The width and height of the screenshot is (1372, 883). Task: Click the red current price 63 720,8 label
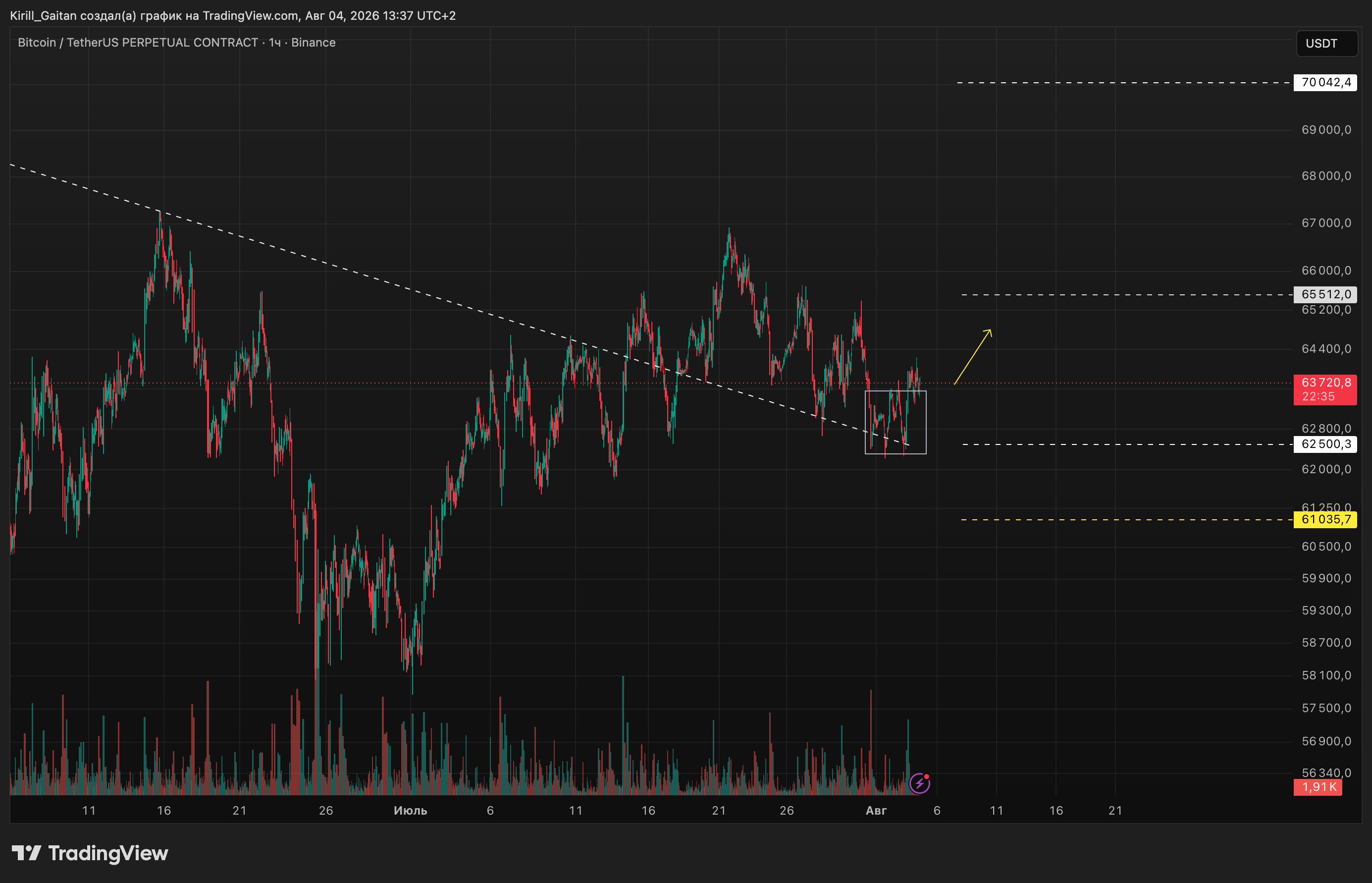tap(1325, 383)
